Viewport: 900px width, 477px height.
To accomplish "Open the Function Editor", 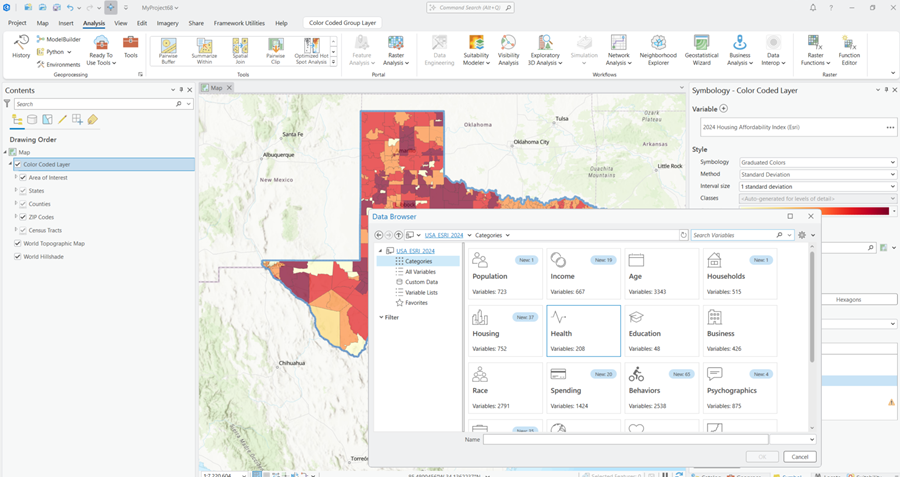I will 849,51.
